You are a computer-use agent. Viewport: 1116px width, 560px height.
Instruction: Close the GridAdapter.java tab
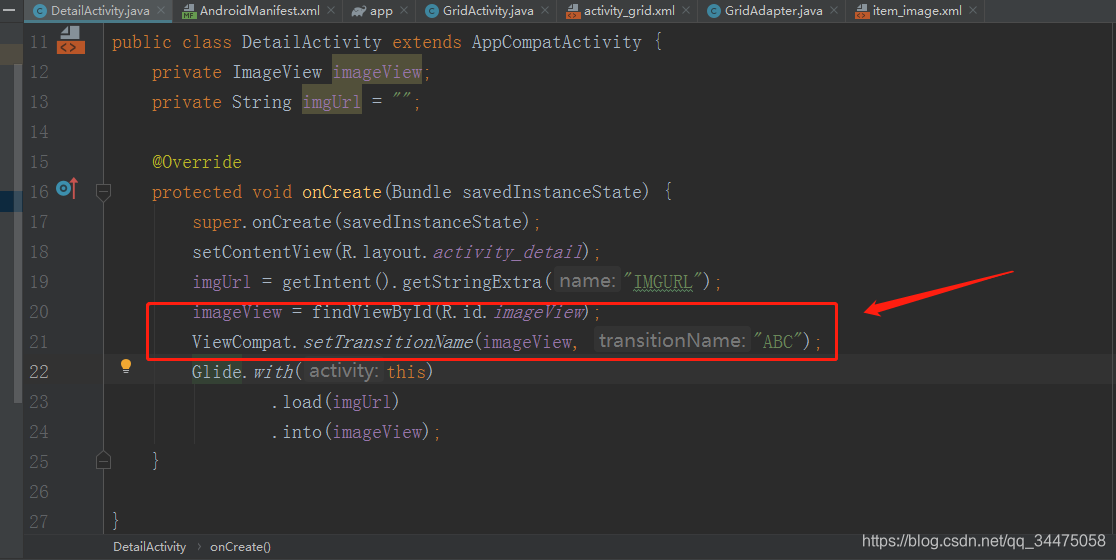coord(833,11)
